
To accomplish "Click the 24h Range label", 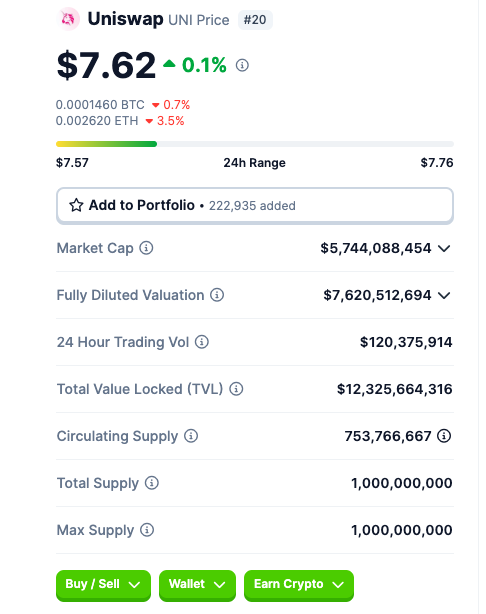I will click(x=255, y=163).
